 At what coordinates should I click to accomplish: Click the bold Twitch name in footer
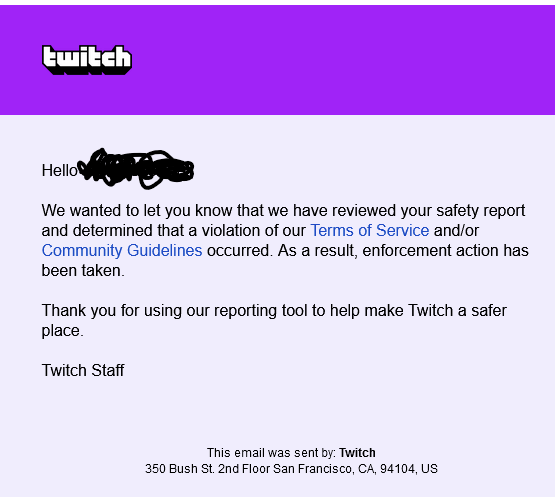coord(357,453)
